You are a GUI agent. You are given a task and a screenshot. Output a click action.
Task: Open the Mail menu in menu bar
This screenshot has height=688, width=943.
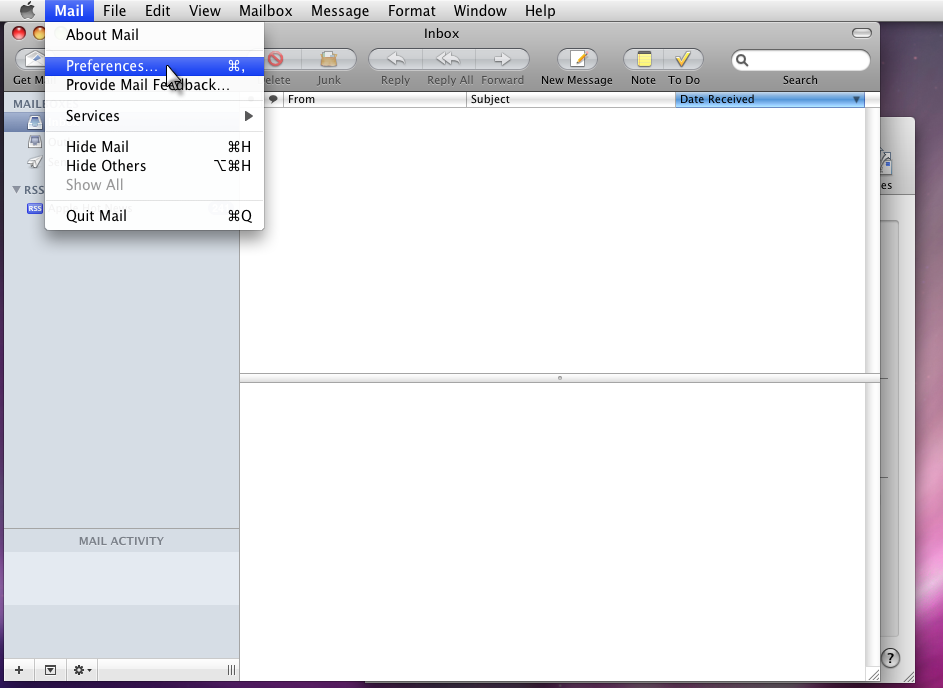coord(69,10)
